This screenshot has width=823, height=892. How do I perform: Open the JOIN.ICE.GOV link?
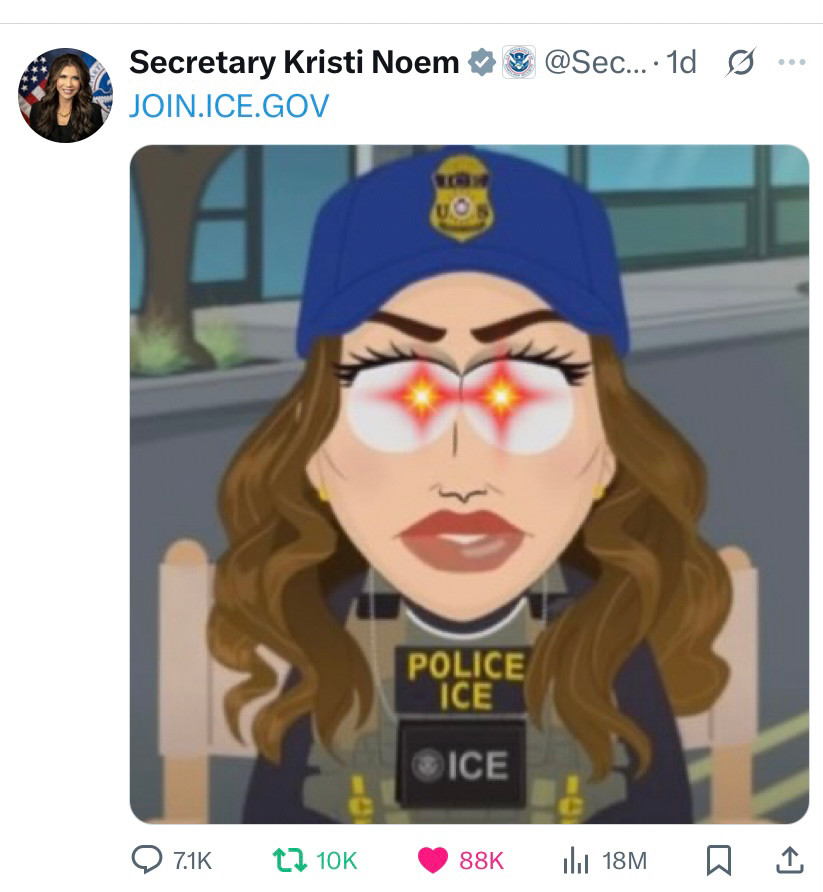(229, 106)
